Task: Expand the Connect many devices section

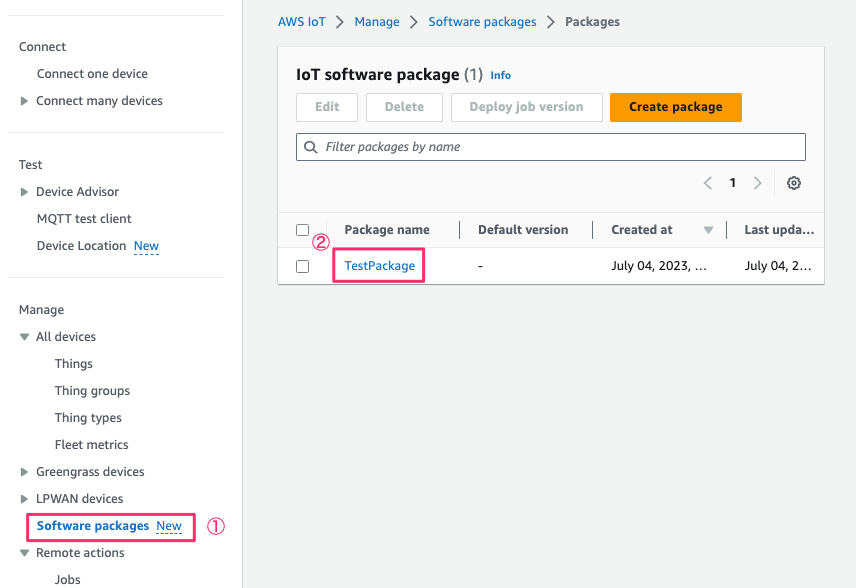Action: coord(25,100)
